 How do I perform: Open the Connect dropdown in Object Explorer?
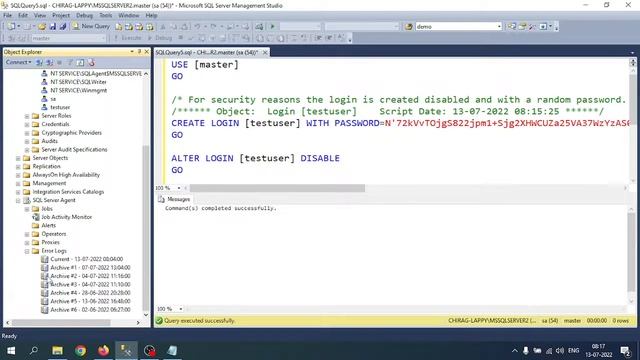(18, 62)
